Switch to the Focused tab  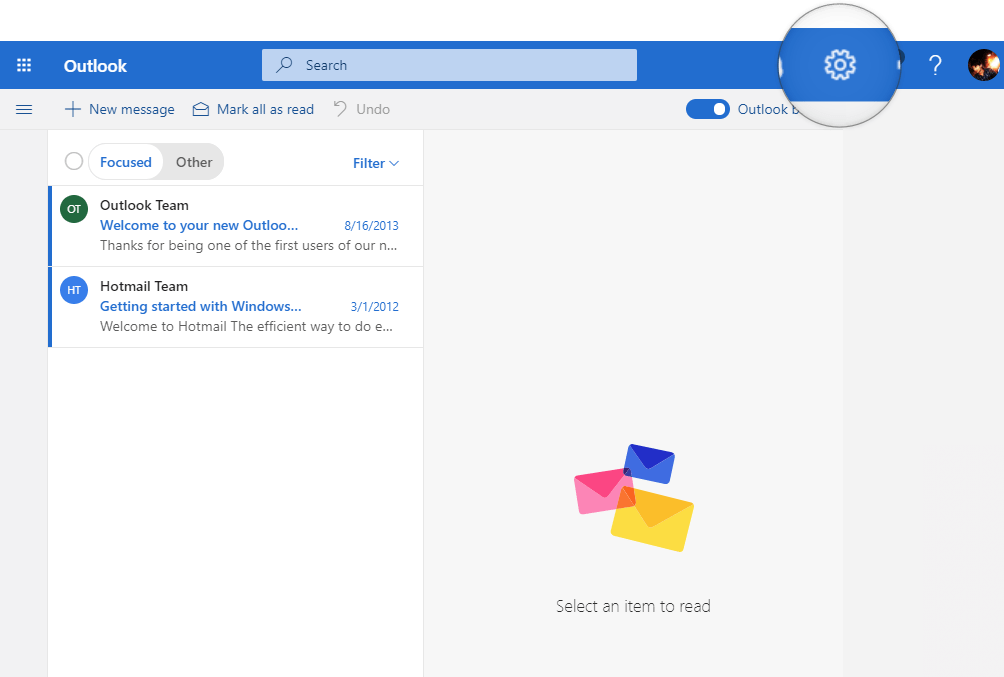(126, 162)
